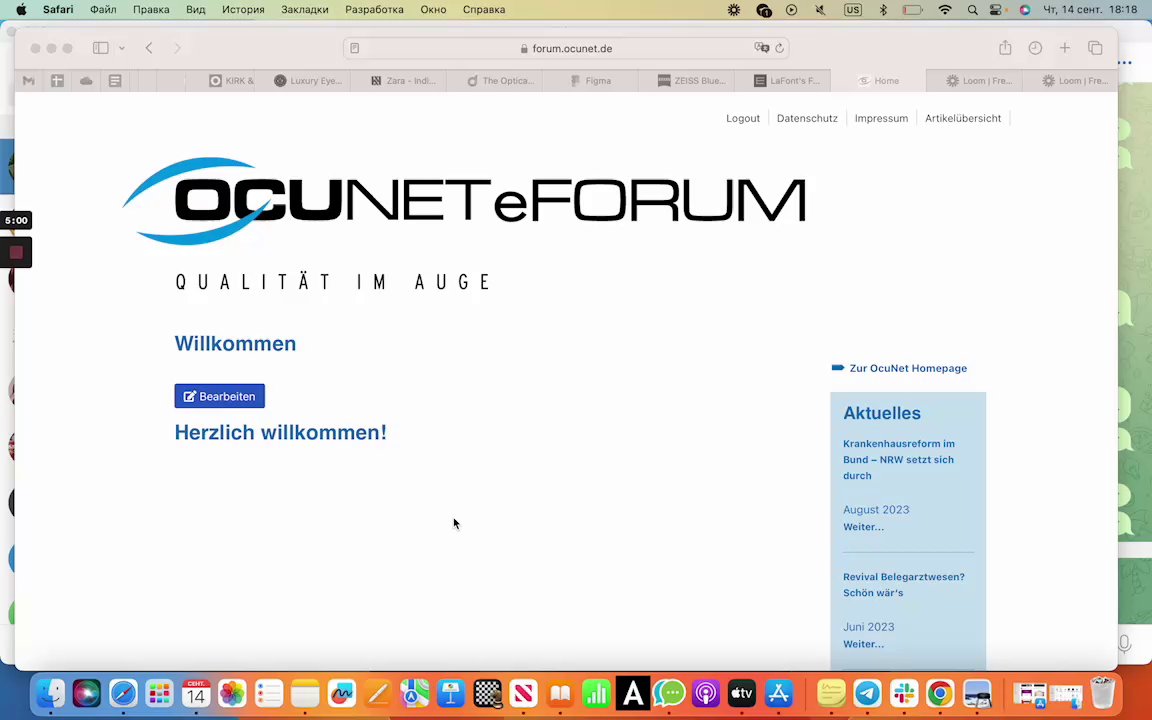Switch to the Figma tab
This screenshot has height=720, width=1152.
[591, 81]
